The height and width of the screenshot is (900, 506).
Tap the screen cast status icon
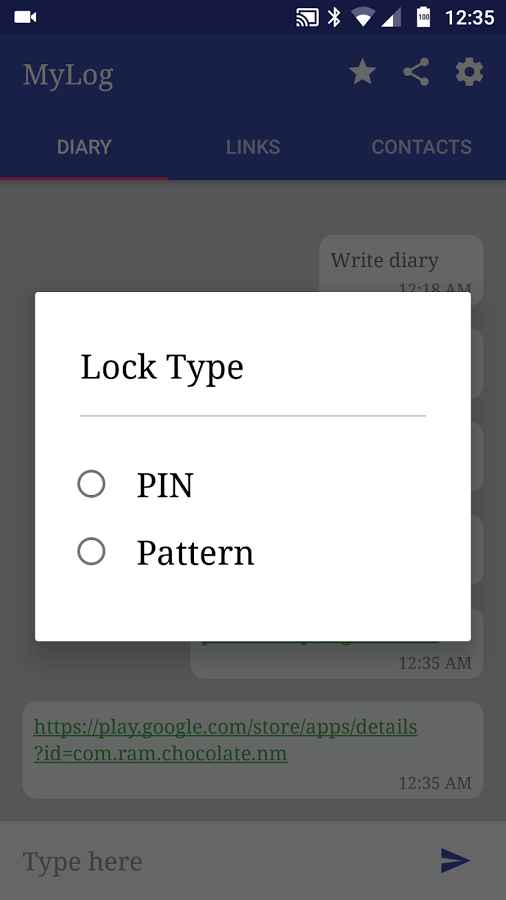click(x=308, y=17)
